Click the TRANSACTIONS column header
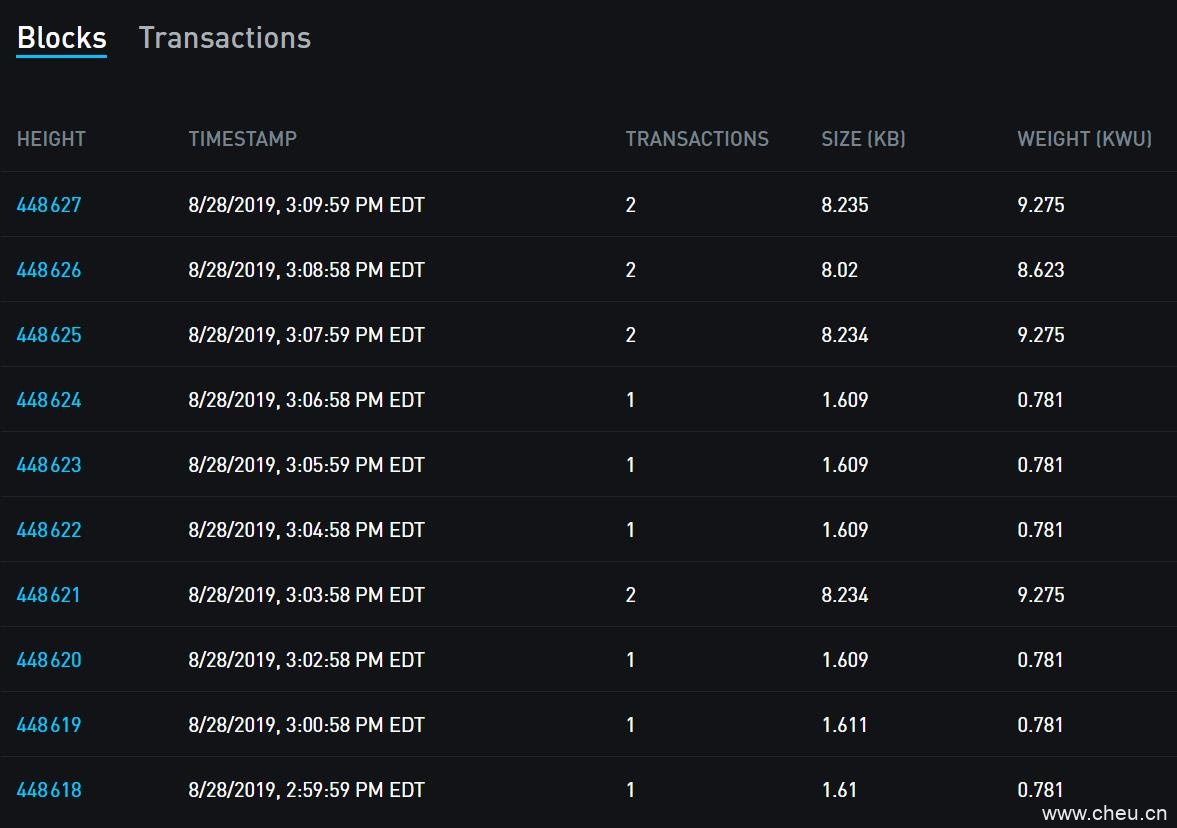The width and height of the screenshot is (1177, 828). [697, 139]
